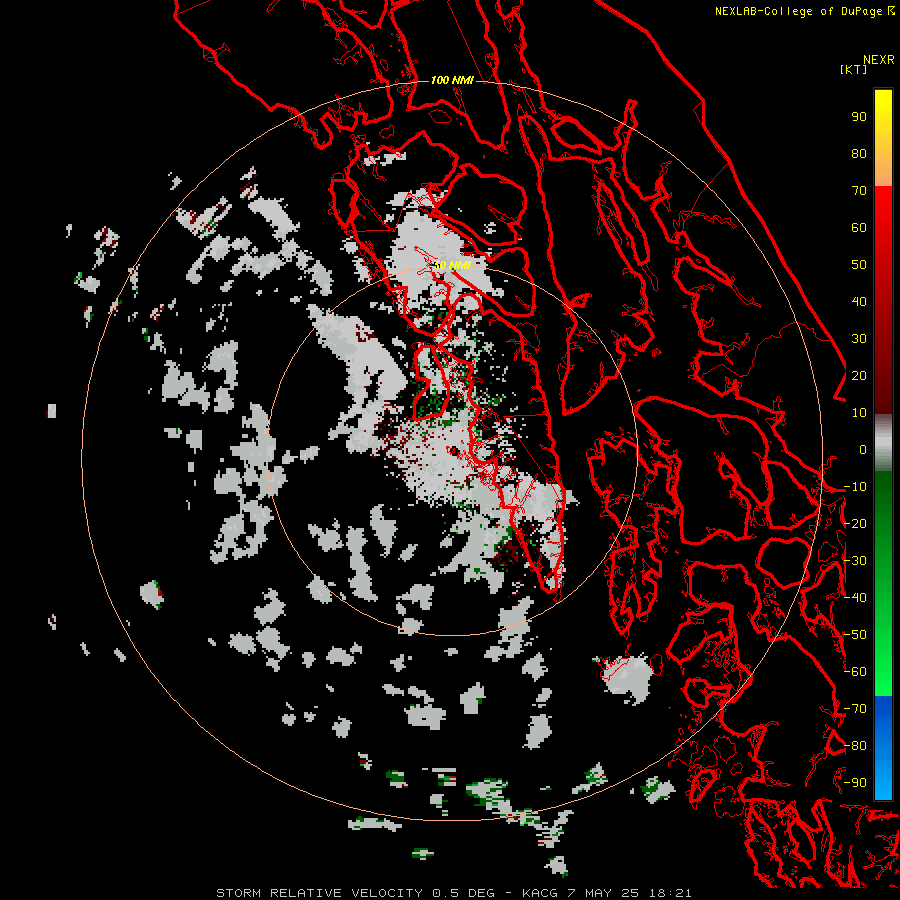The height and width of the screenshot is (900, 900).
Task: Click the 90 value on the velocity scale
Action: (859, 117)
